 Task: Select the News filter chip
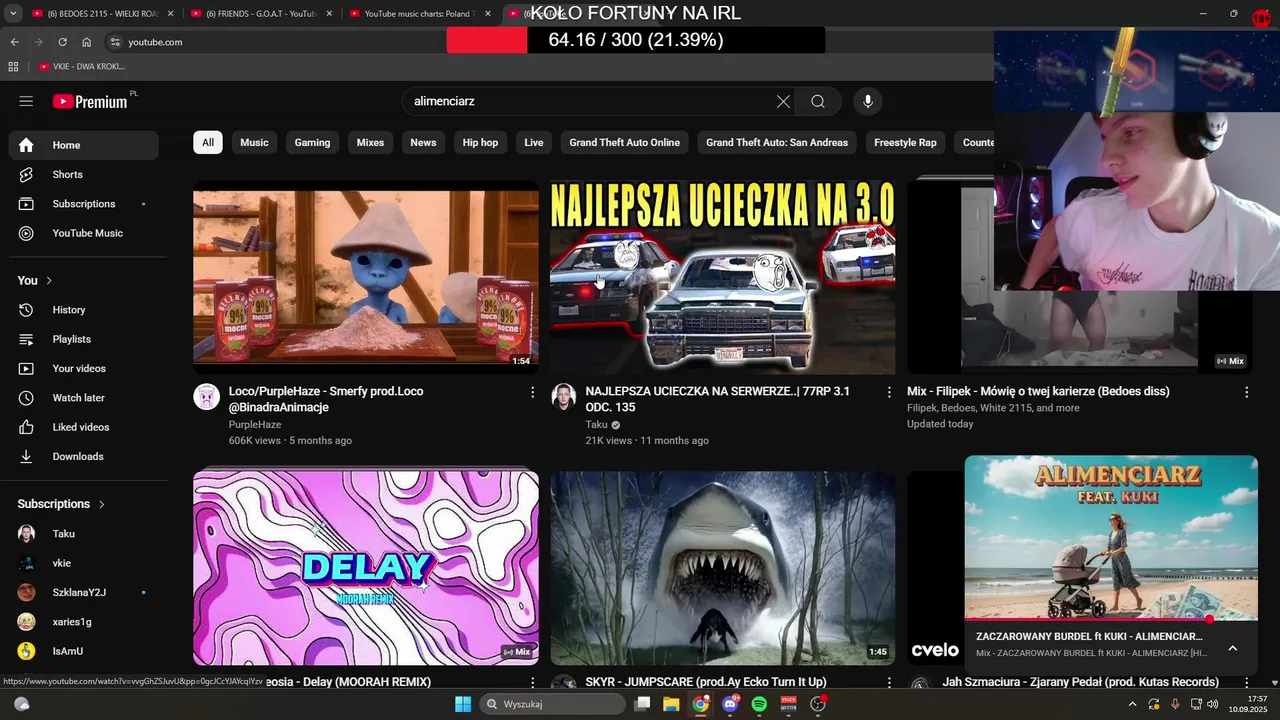[x=423, y=142]
